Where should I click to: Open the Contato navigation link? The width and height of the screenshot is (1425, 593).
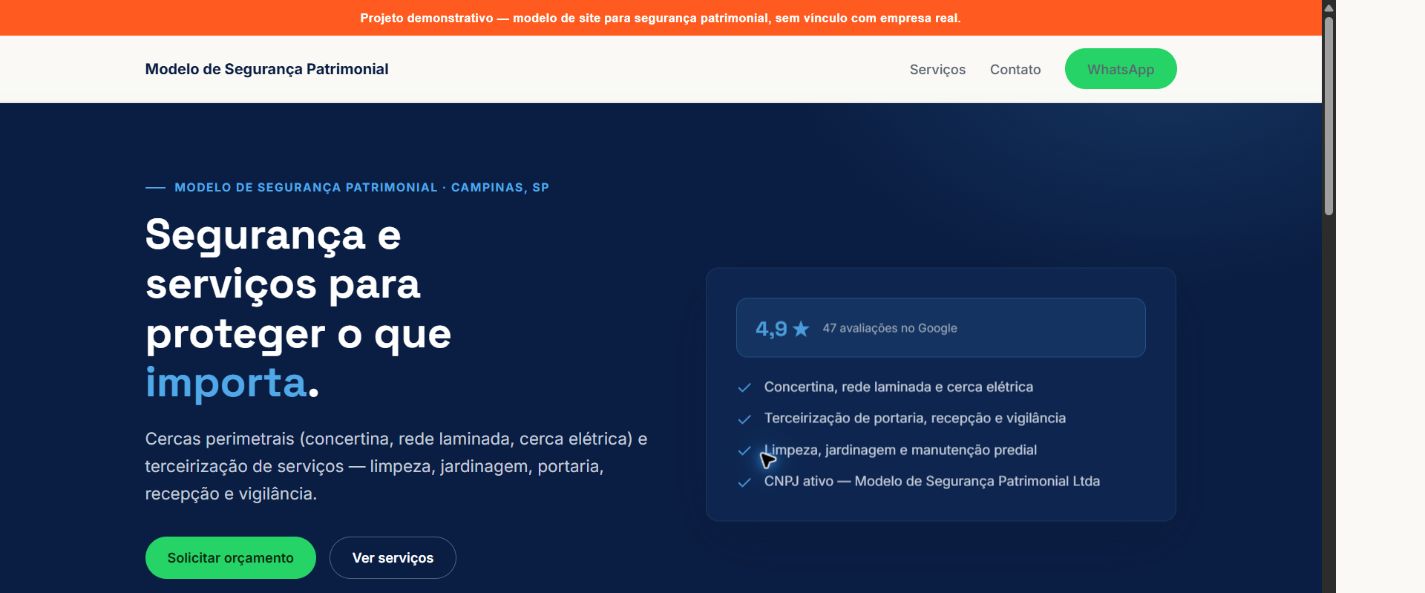[1015, 69]
